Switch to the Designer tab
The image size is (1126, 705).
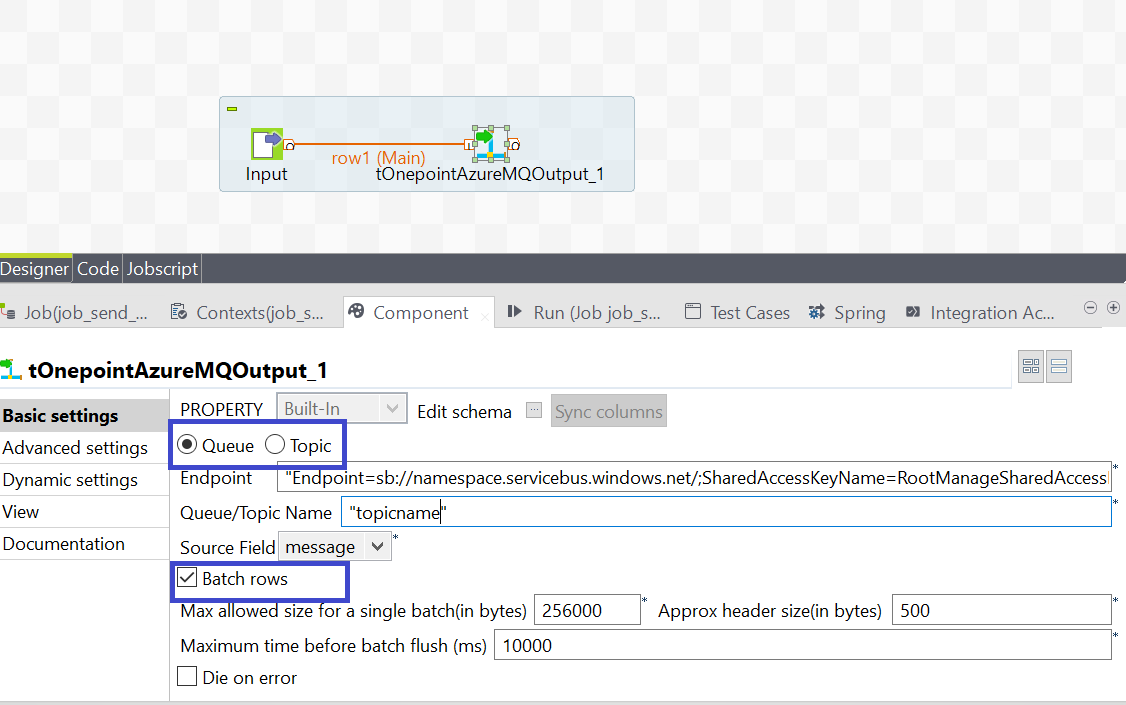tap(34, 269)
